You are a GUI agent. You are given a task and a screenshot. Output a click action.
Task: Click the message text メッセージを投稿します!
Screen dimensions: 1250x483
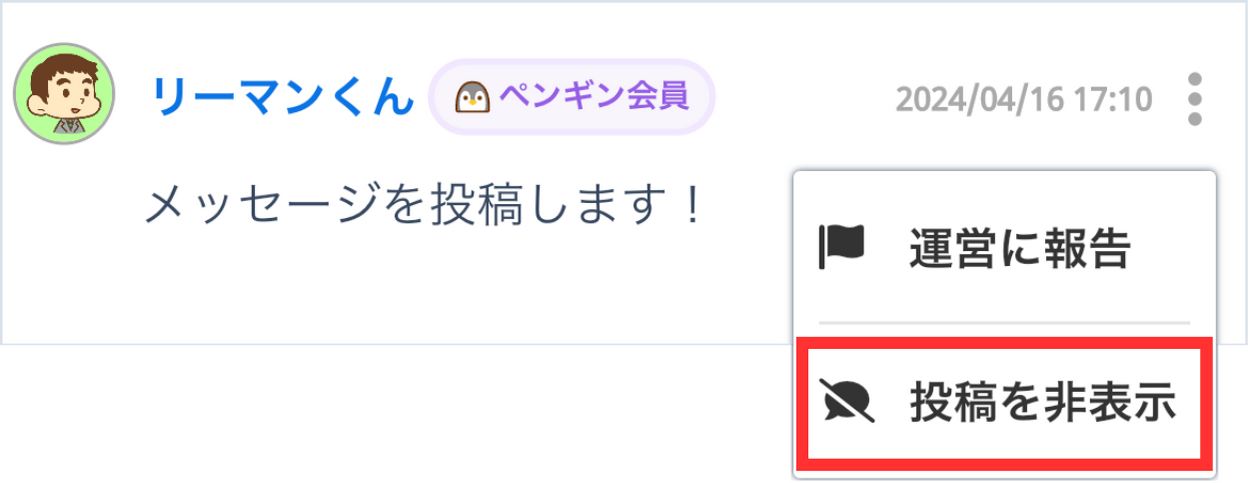426,207
